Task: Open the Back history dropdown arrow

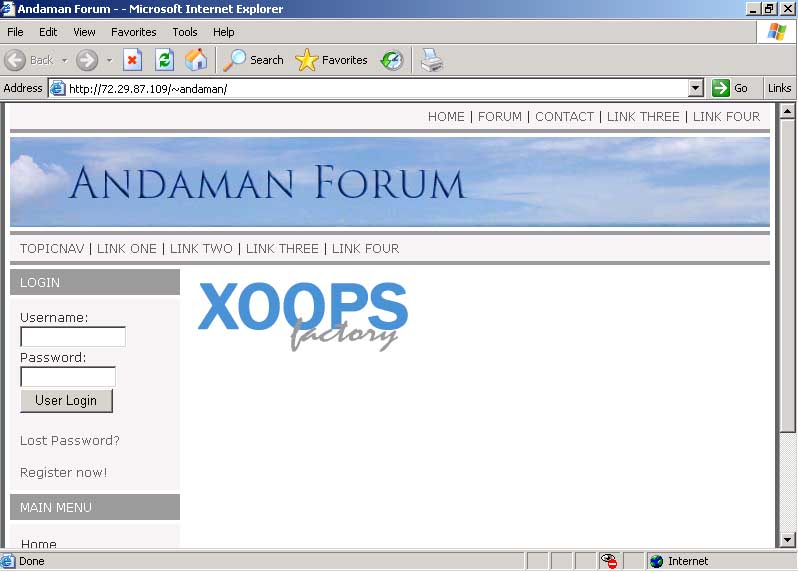Action: [65, 60]
